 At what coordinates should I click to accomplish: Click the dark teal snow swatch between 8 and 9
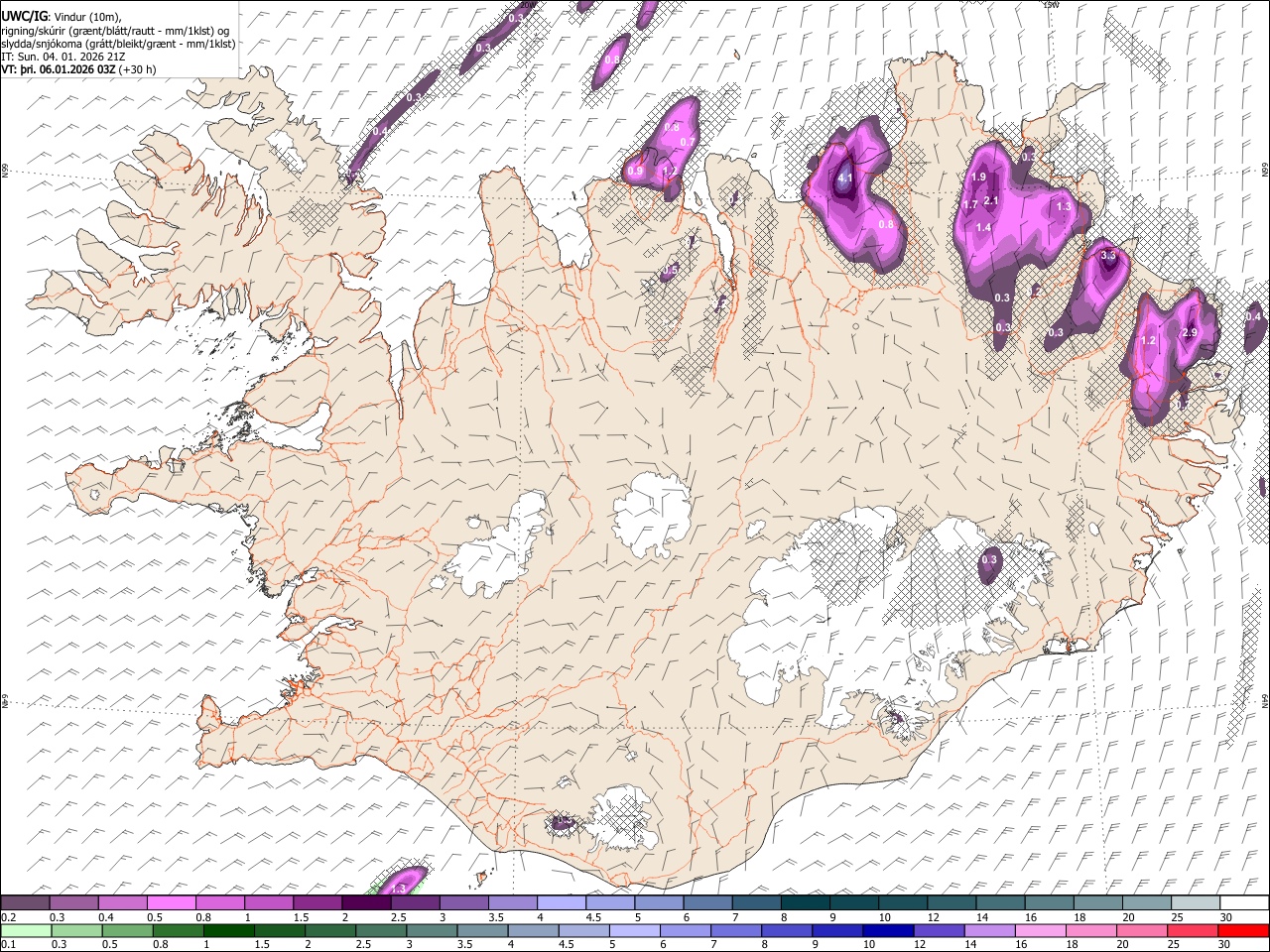pyautogui.click(x=806, y=902)
